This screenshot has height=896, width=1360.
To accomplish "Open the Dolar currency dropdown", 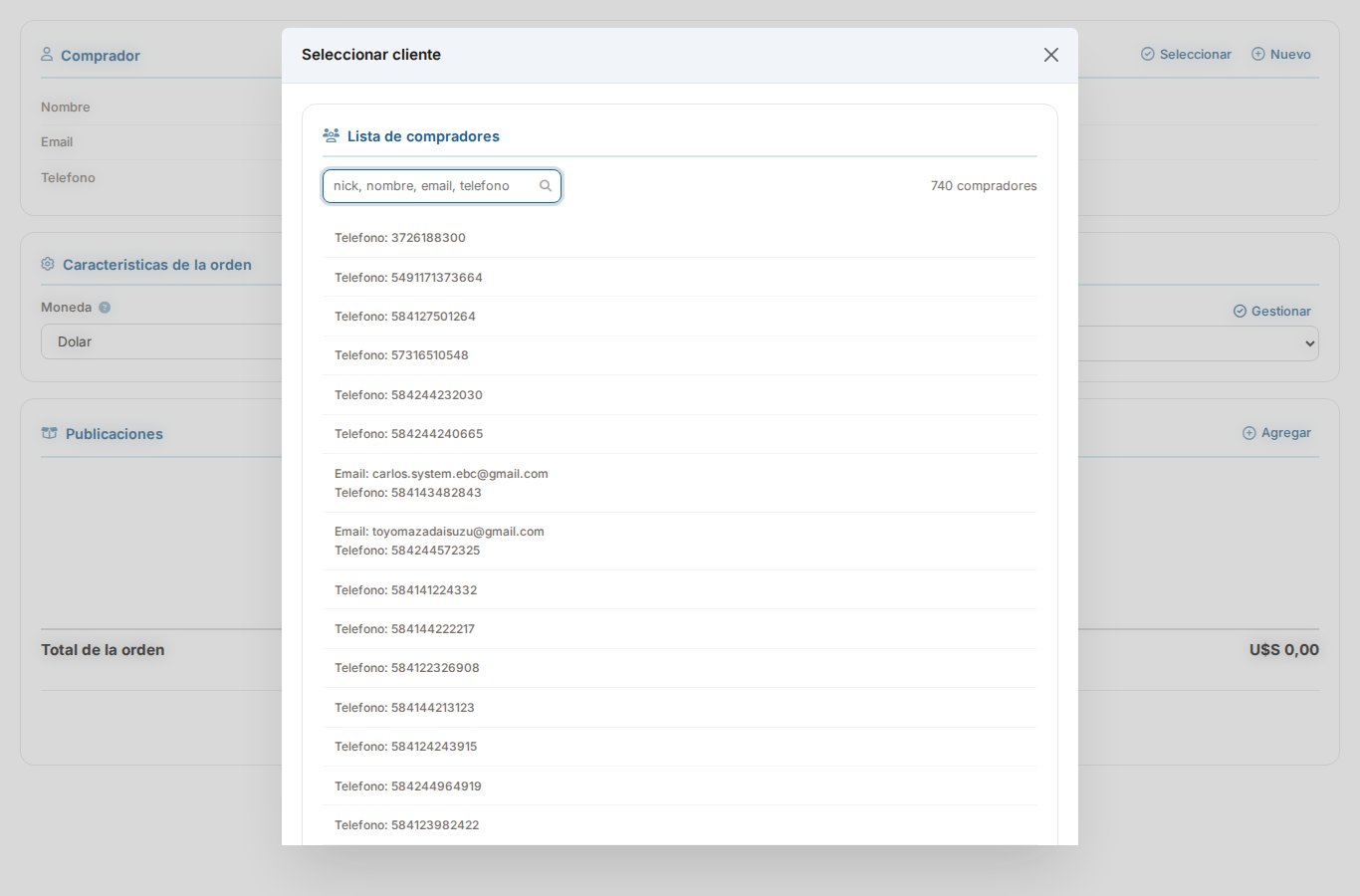I will (x=159, y=341).
